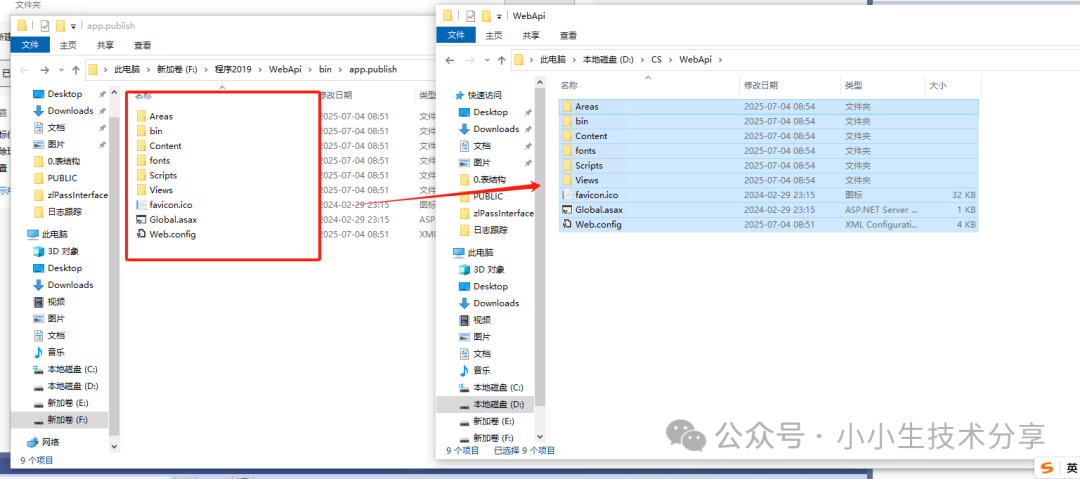Click 此电脑 breadcrumb in WebApi address bar
Image resolution: width=1080 pixels, height=479 pixels.
coord(554,60)
